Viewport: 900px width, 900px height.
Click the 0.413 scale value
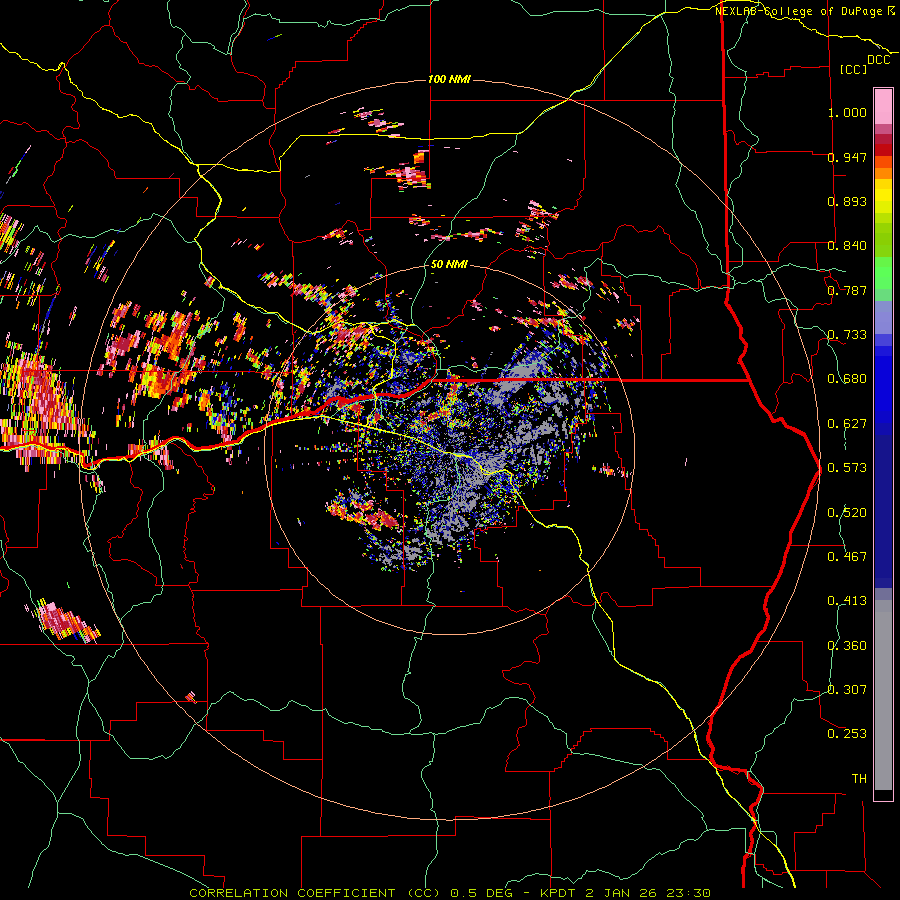(x=847, y=601)
